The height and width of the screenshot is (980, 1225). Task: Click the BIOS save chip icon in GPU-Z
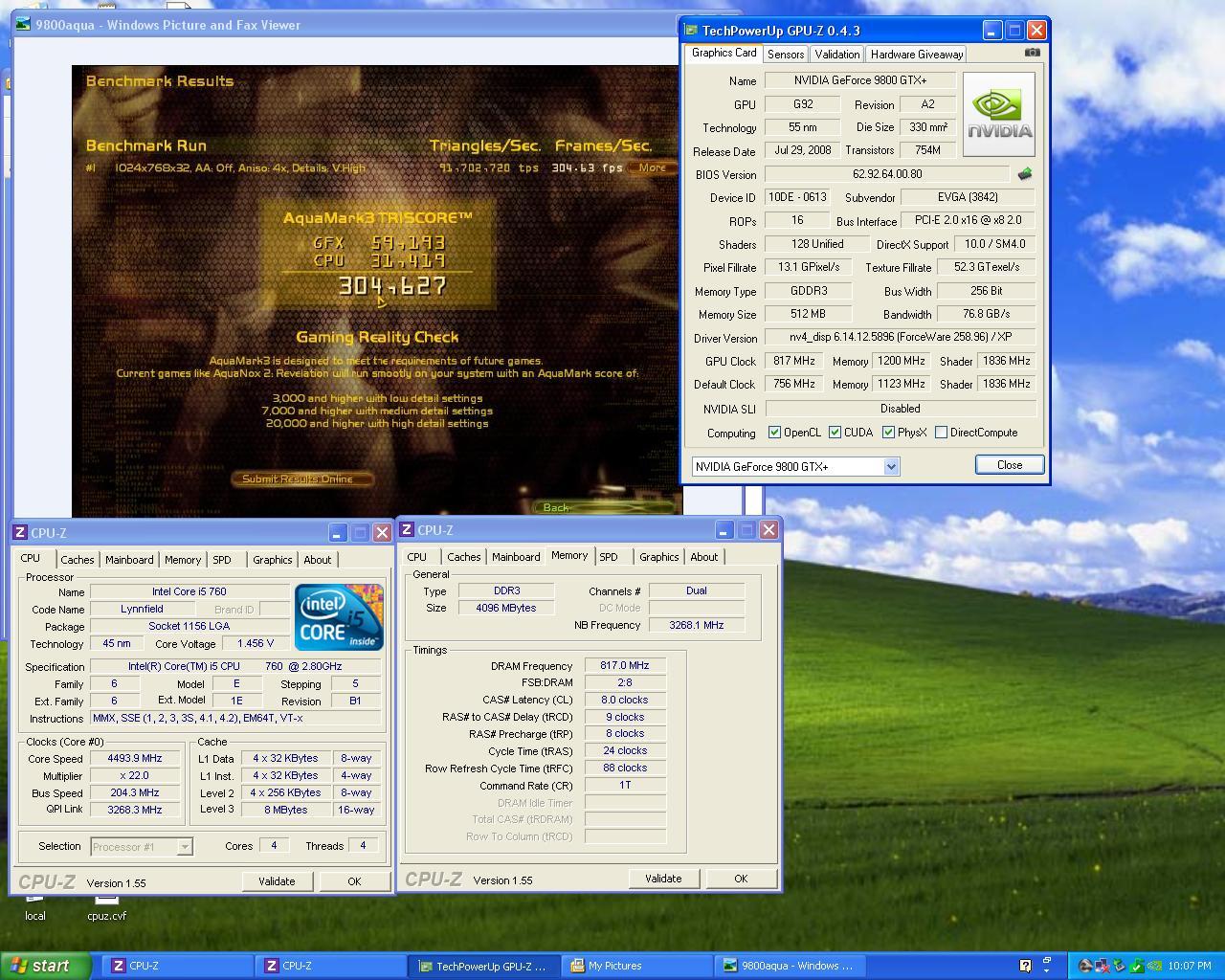1024,174
